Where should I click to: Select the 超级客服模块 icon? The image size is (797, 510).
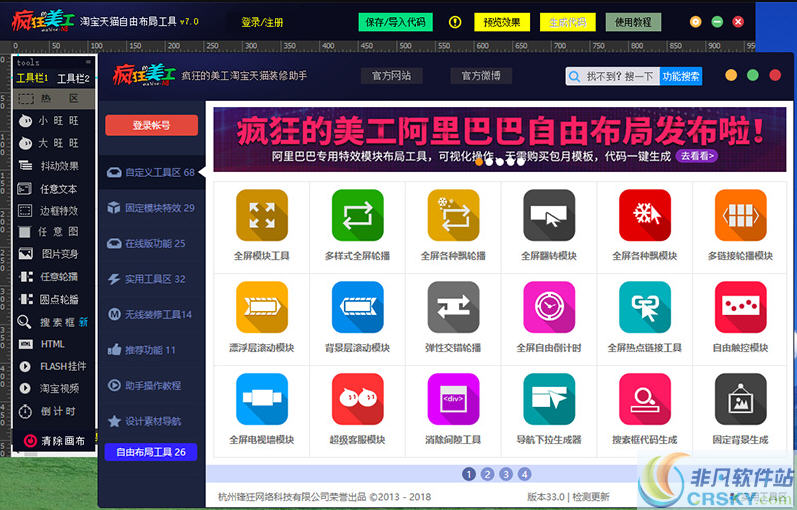[x=357, y=399]
